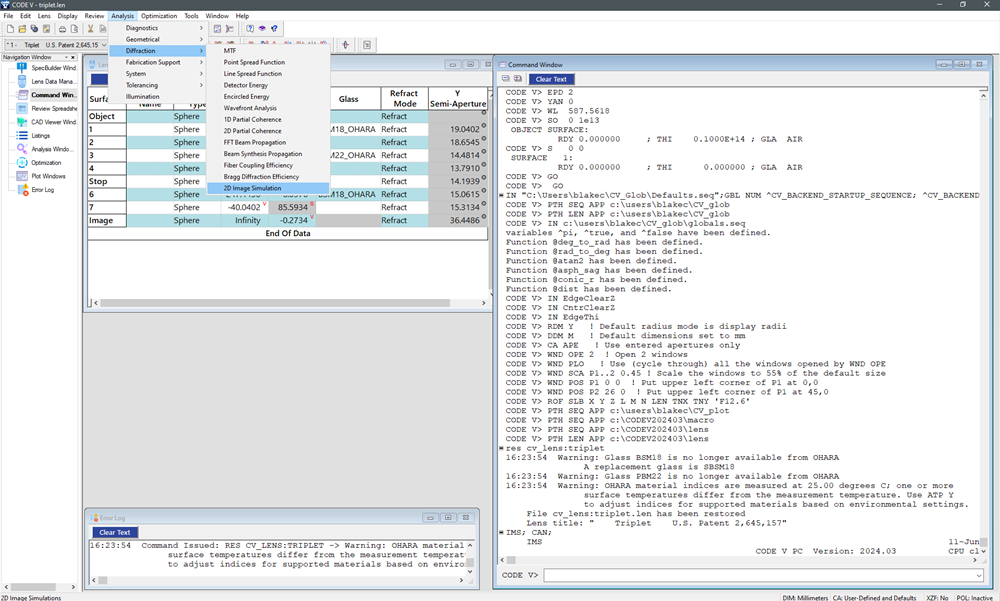
Task: Click the New lens toolbar icon
Action: (x=10, y=29)
